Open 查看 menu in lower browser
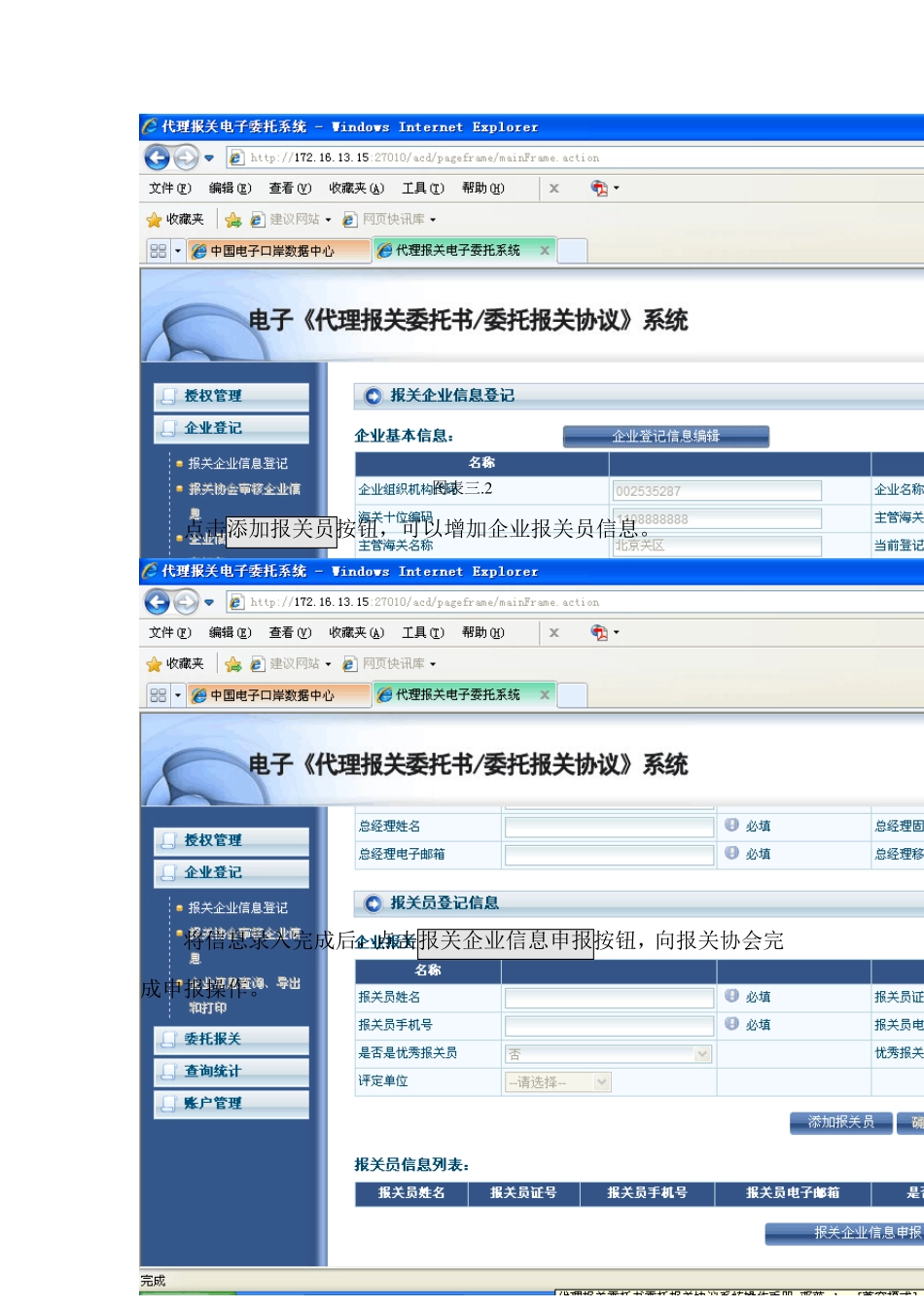This screenshot has width=924, height=1307. tap(290, 632)
